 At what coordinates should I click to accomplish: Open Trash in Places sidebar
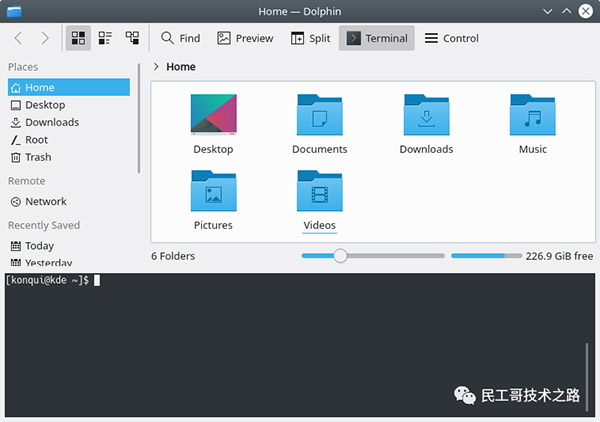pos(69,157)
